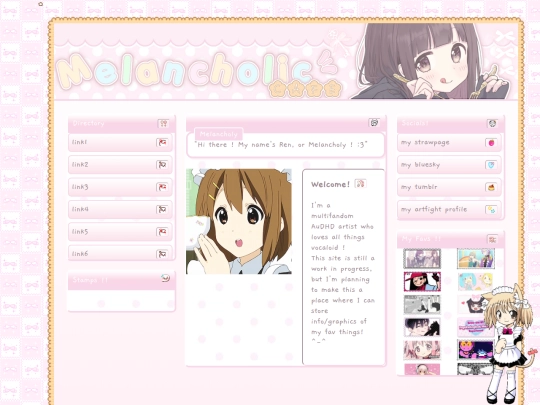The height and width of the screenshot is (405, 540).
Task: Click the flag icon beside link1
Action: pyautogui.click(x=162, y=143)
